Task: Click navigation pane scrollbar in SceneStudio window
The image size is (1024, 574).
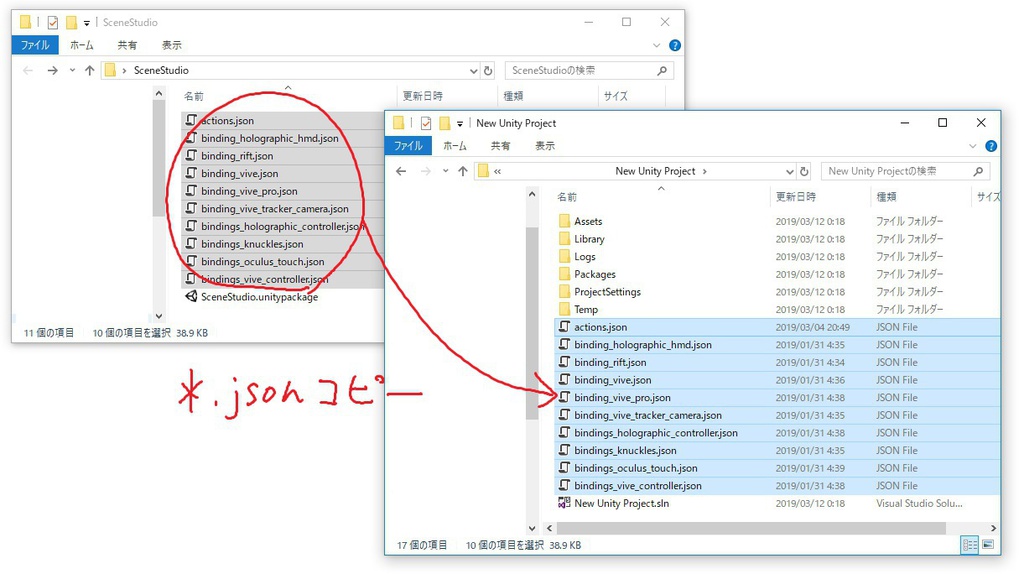Action: point(159,159)
